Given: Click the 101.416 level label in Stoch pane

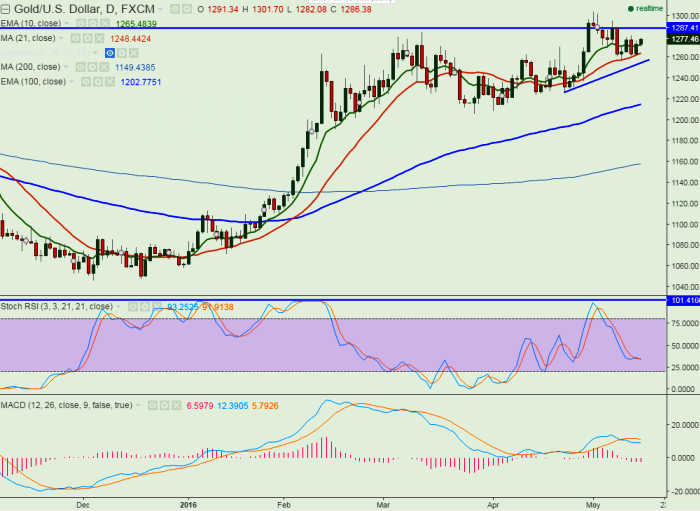Looking at the screenshot, I should point(683,301).
